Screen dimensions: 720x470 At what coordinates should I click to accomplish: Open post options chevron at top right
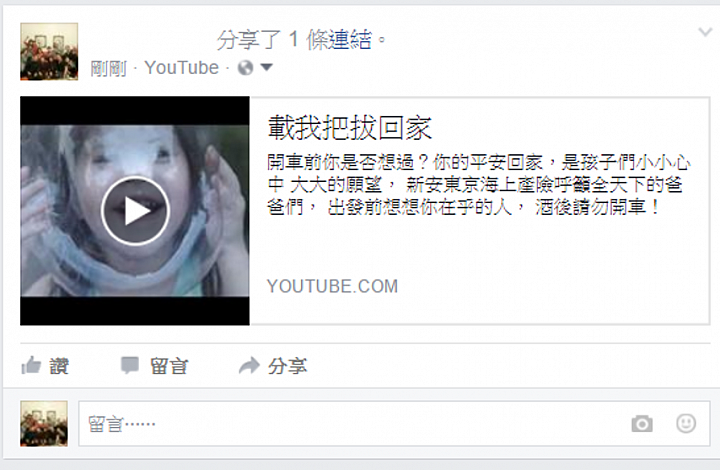pyautogui.click(x=705, y=32)
